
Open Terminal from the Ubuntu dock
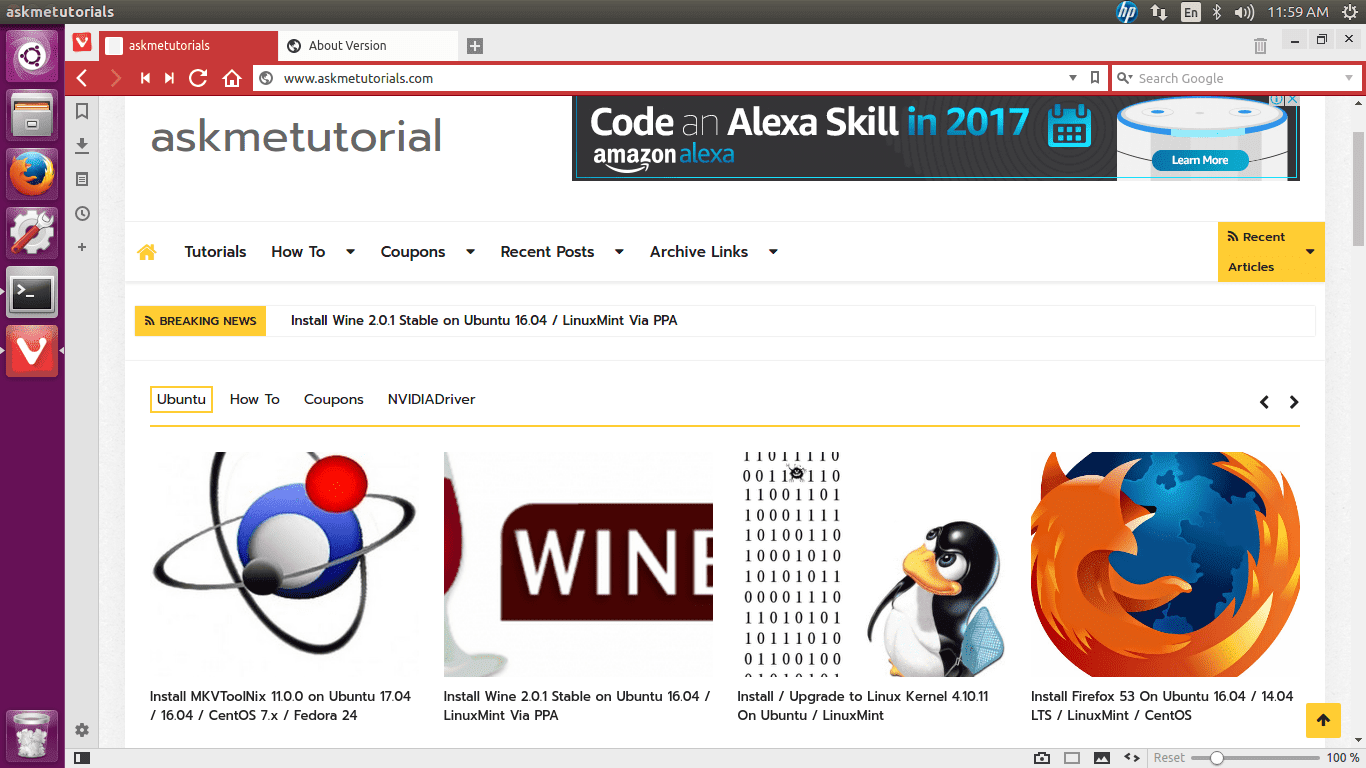[x=32, y=292]
